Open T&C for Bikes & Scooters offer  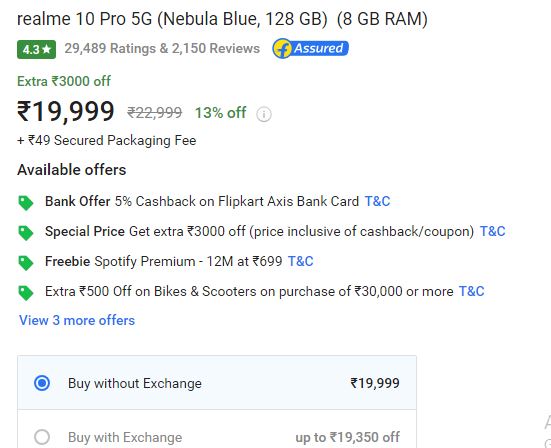coord(472,291)
